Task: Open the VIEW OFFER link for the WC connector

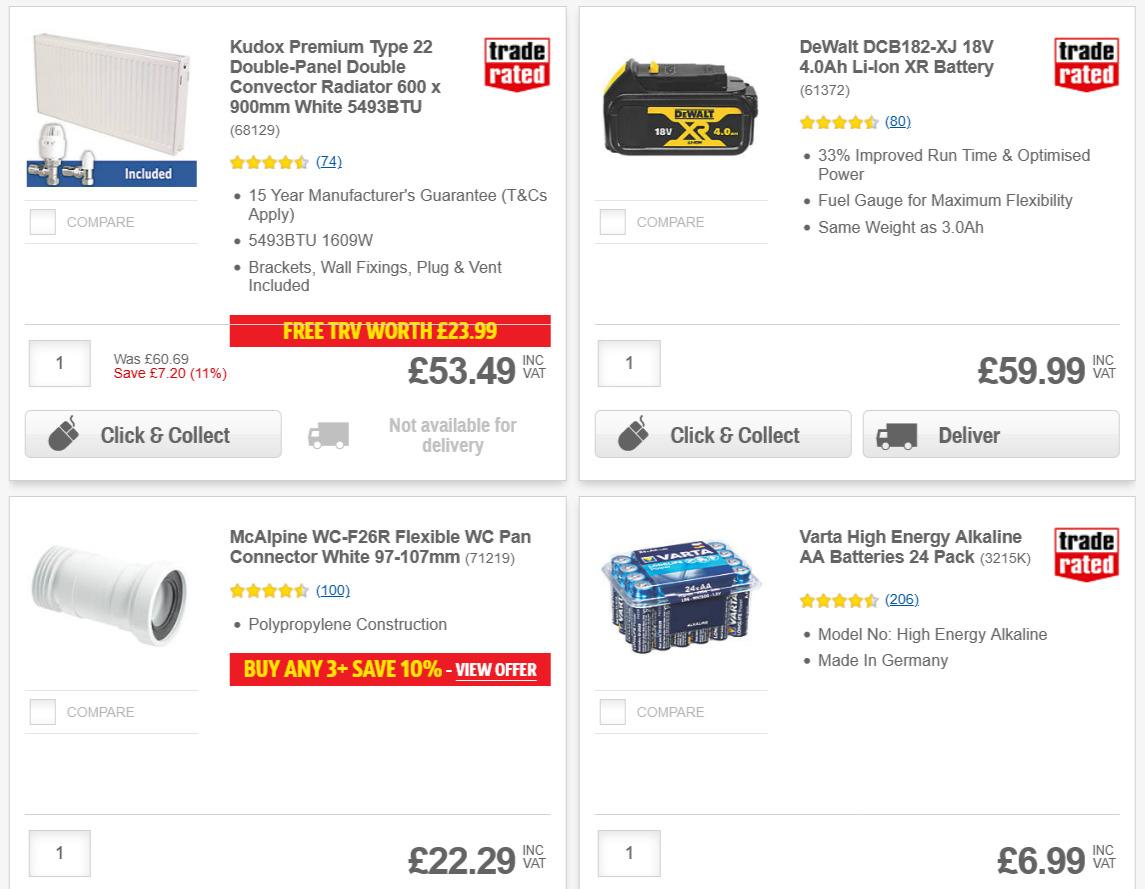Action: 495,670
